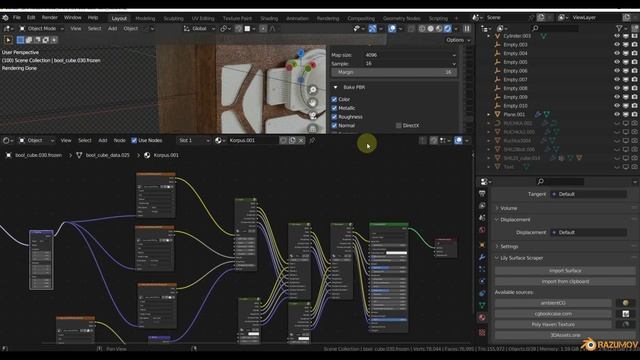
Task: Click the Blender logo icon
Action: [x=5, y=18]
